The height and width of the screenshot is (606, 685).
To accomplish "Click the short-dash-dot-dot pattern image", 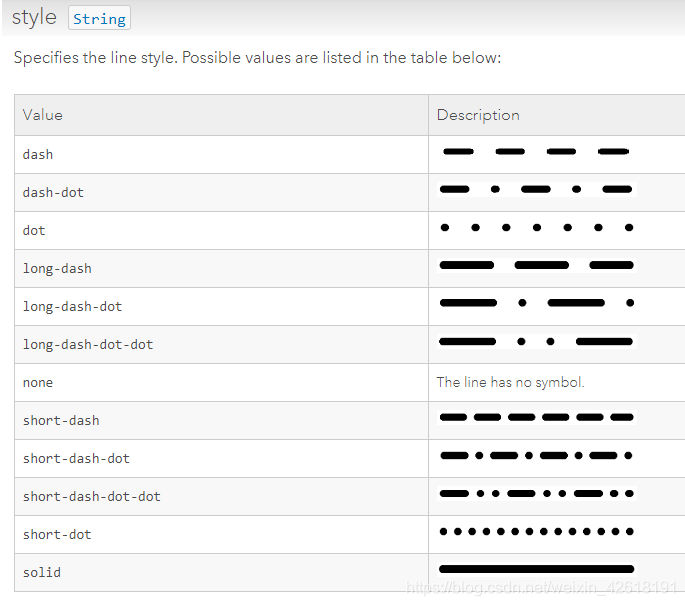I will click(x=536, y=493).
